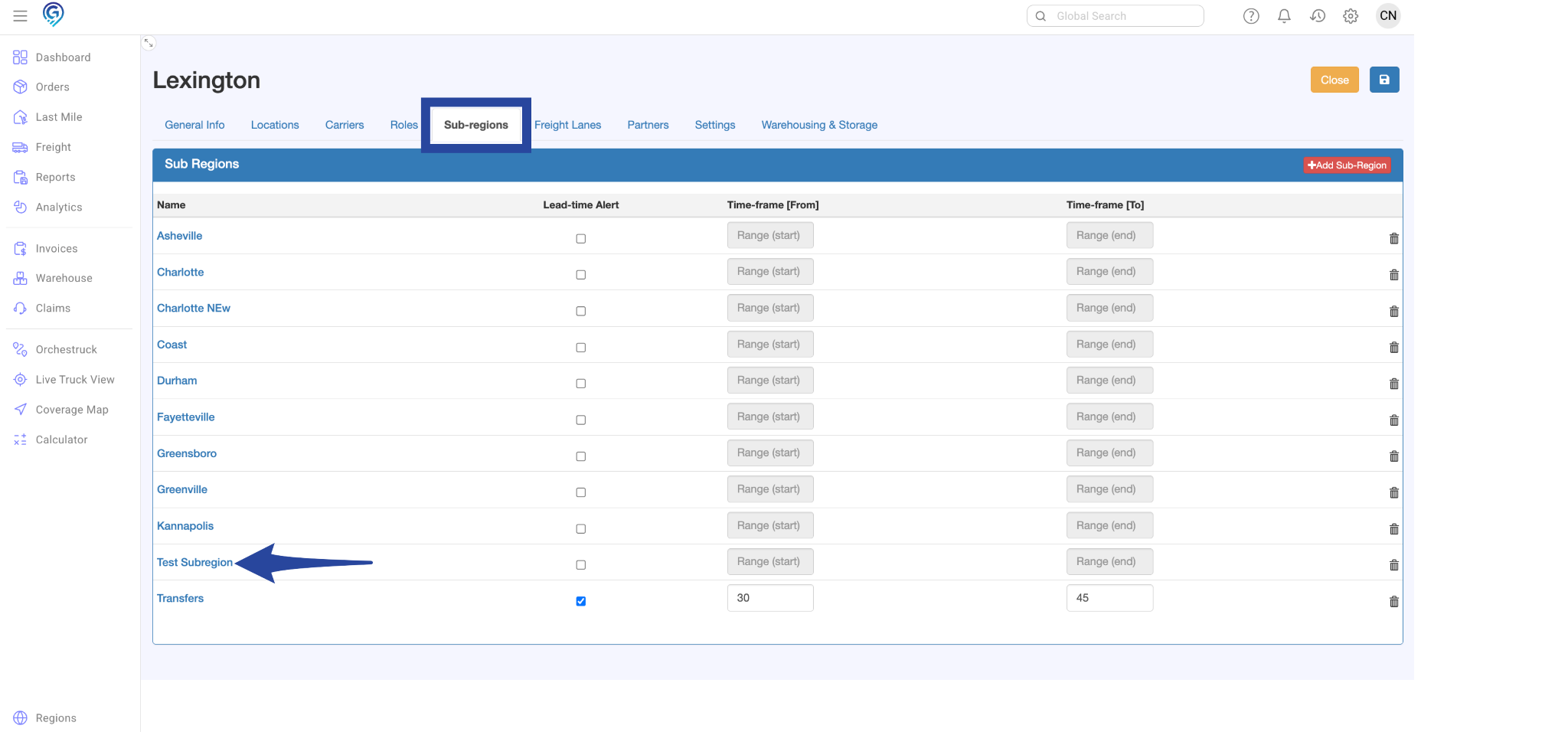The height and width of the screenshot is (732, 1568).
Task: Open the Warehousing & Storage tab
Action: 818,125
